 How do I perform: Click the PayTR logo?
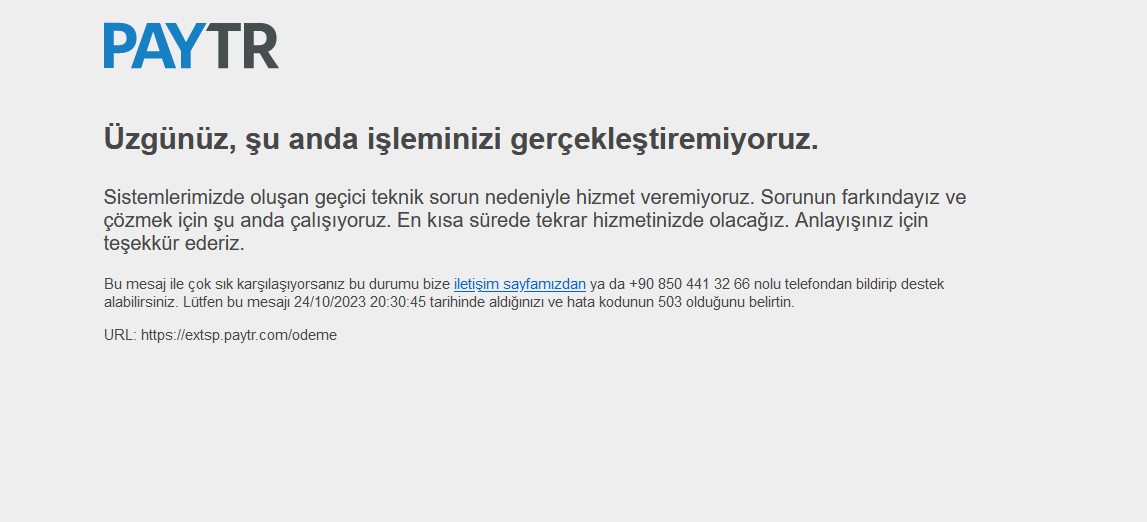point(191,45)
